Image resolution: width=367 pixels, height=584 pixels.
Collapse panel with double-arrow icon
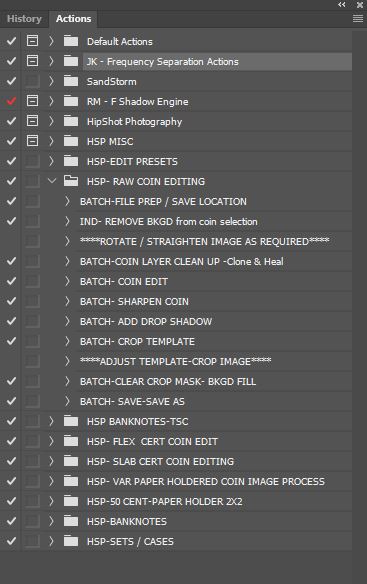click(342, 4)
